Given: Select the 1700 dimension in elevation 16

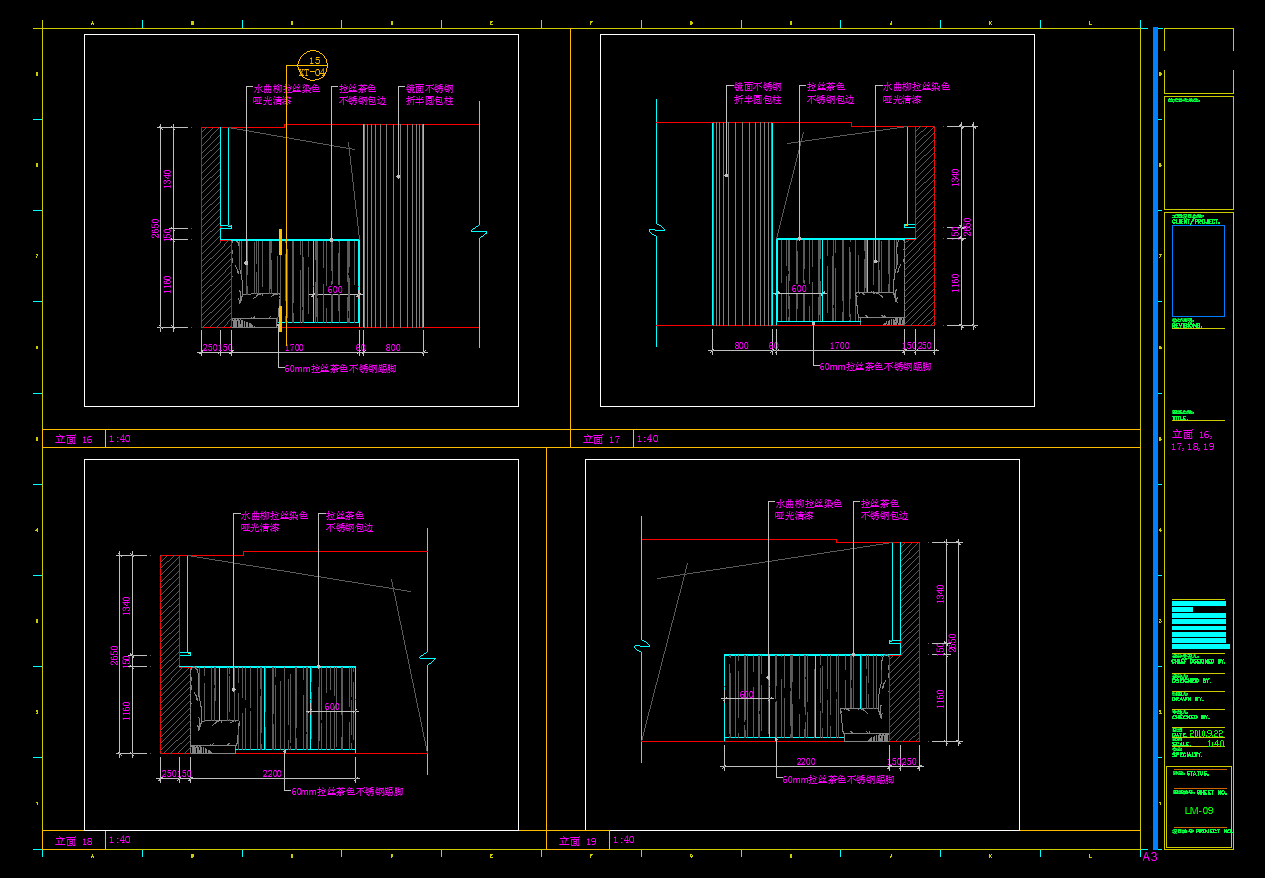Looking at the screenshot, I should coord(294,347).
